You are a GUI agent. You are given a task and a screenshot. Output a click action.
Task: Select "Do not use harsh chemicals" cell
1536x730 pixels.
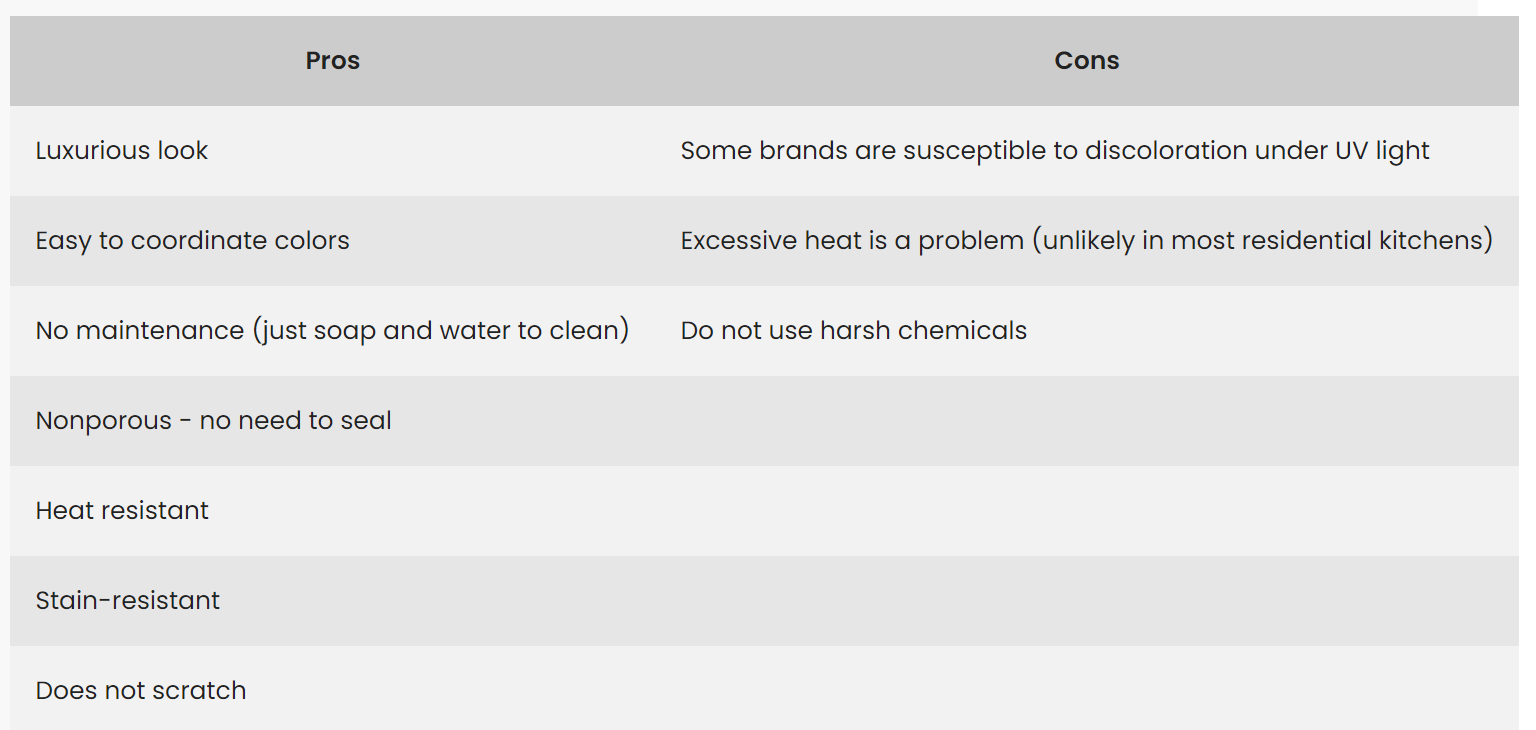(x=853, y=331)
